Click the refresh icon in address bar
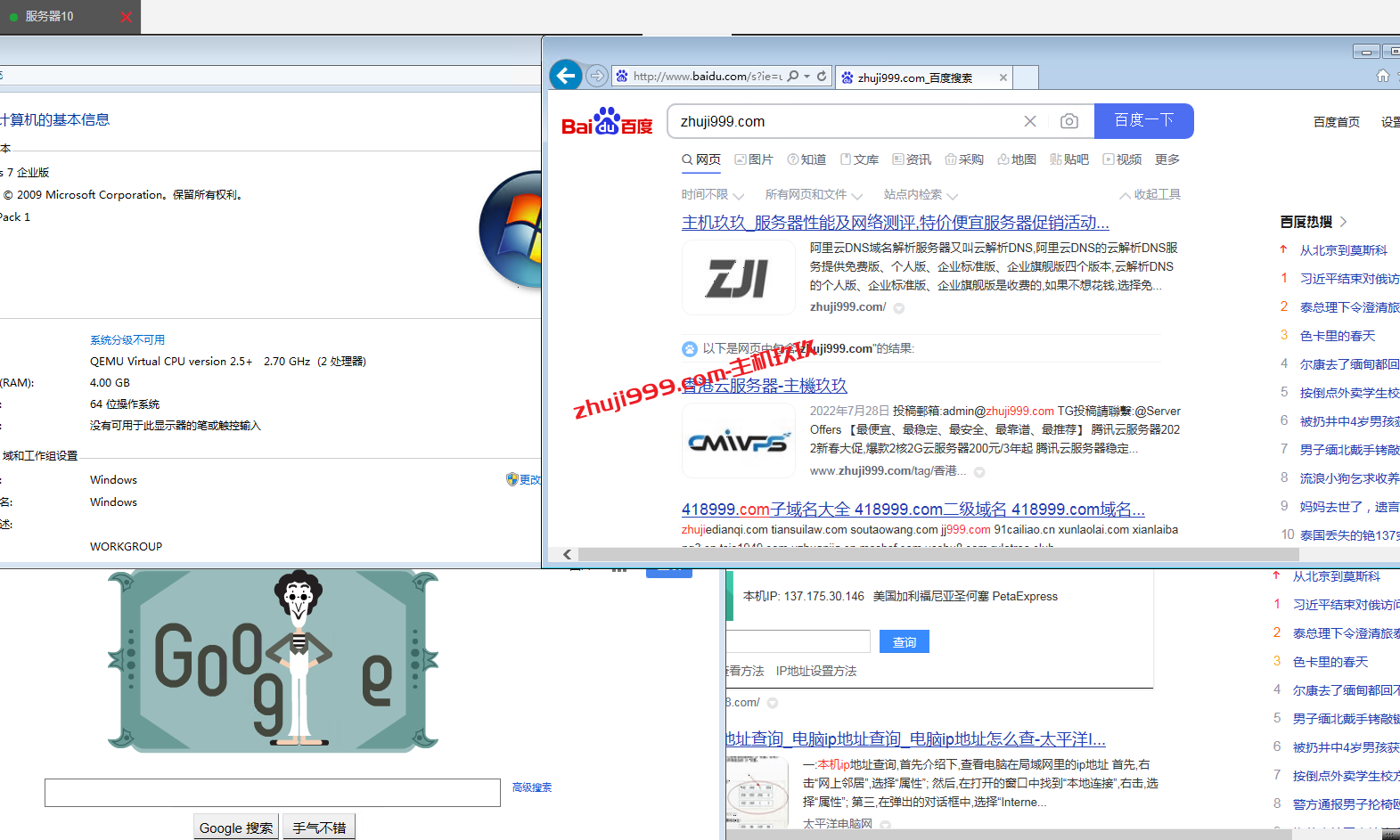Viewport: 1400px width, 840px height. pyautogui.click(x=822, y=77)
